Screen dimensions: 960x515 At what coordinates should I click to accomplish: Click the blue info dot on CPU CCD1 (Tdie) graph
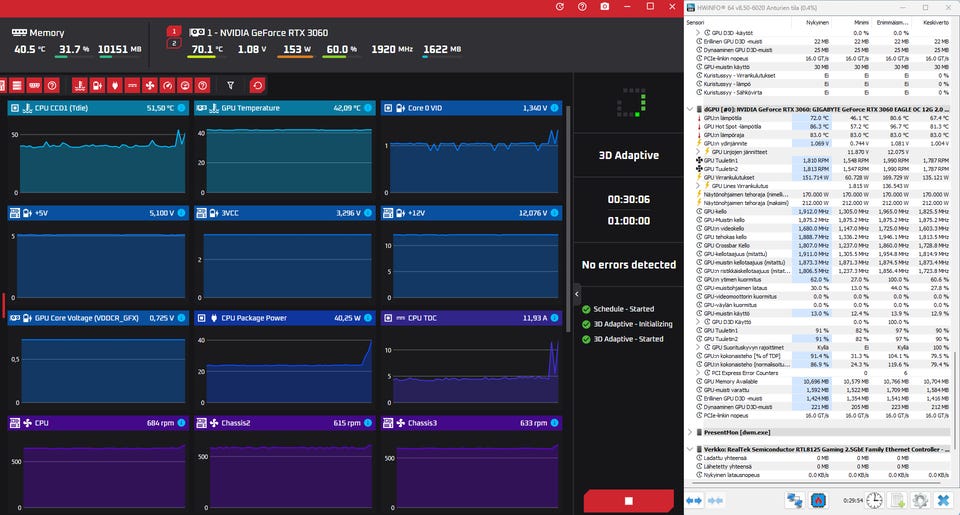click(181, 108)
